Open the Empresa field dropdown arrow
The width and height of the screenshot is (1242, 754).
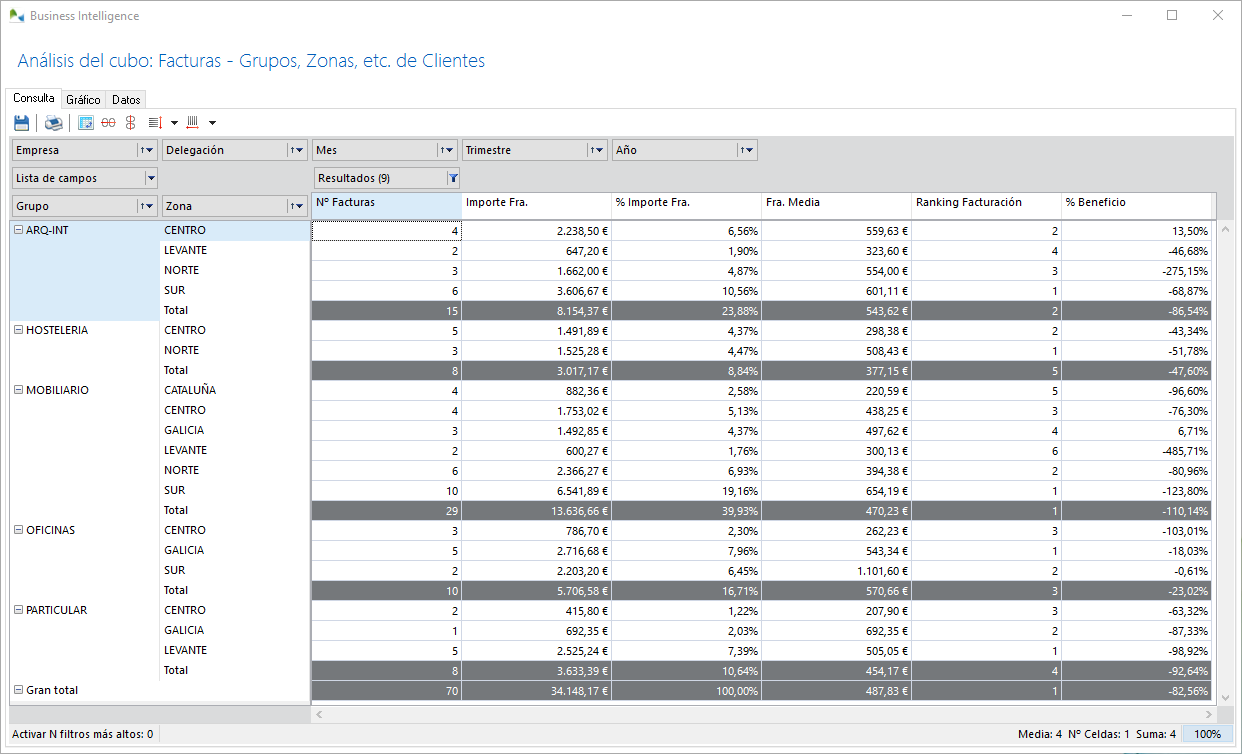pos(151,150)
